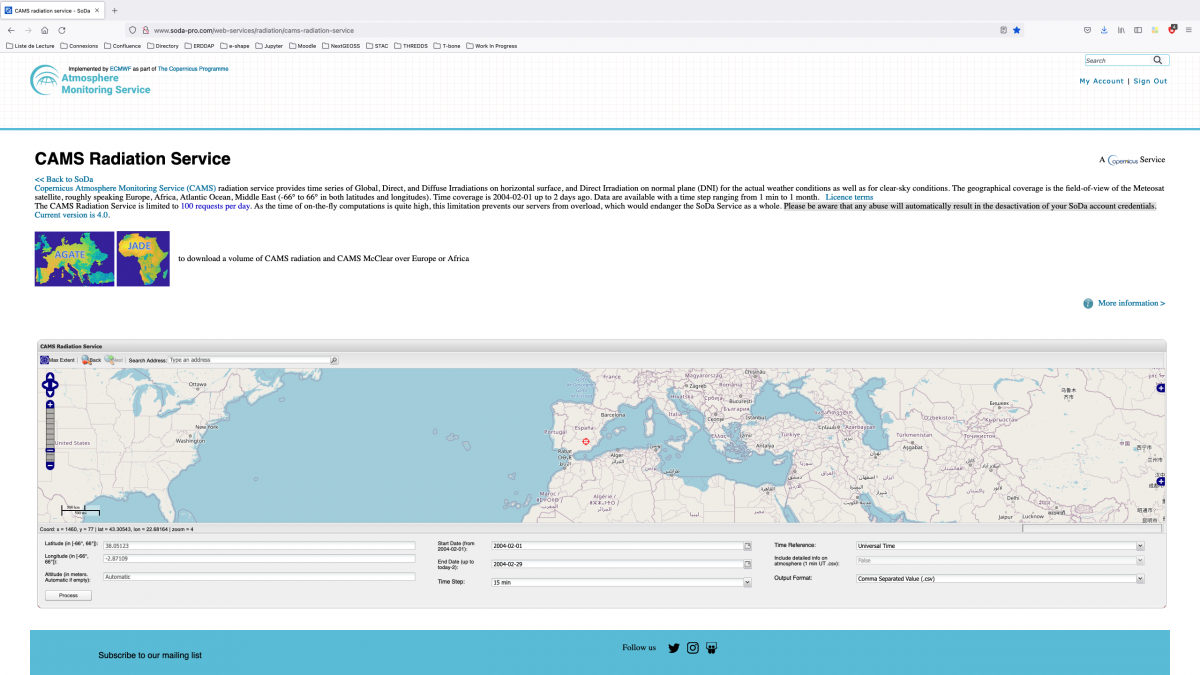The height and width of the screenshot is (675, 1200).
Task: Open the ERDDAP bookmarks folder
Action: (x=200, y=45)
